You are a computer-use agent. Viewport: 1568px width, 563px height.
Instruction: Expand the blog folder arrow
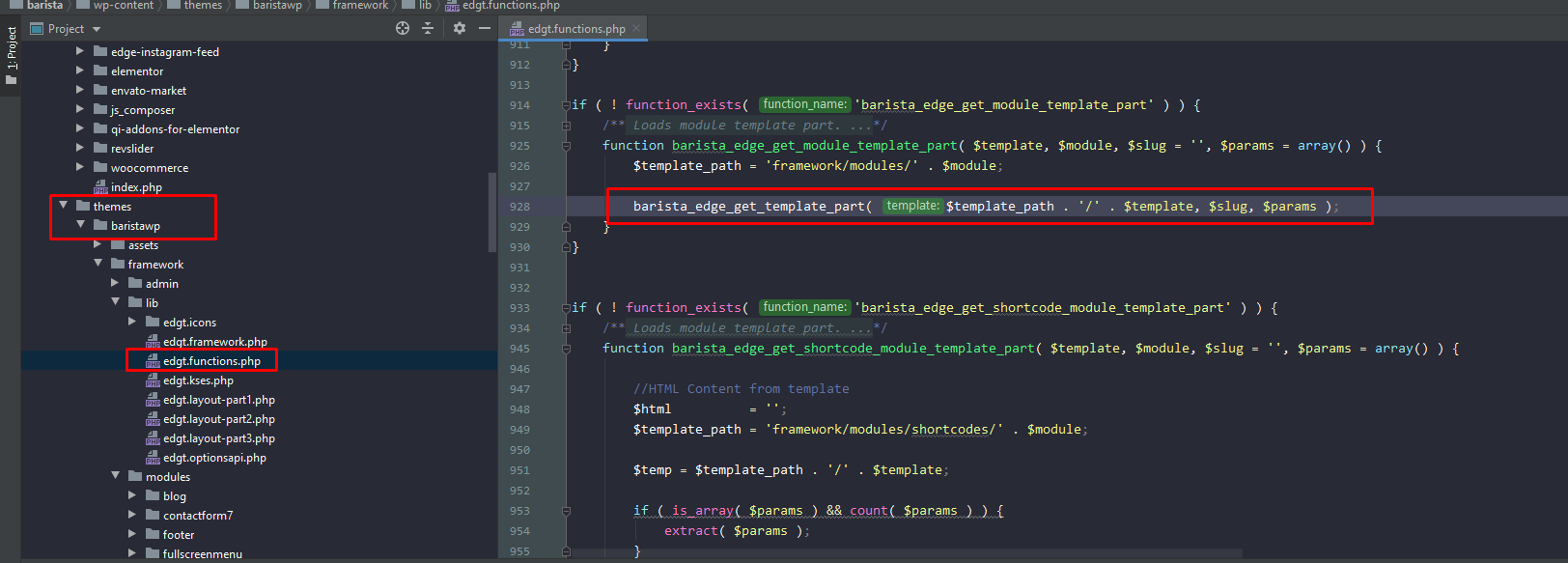[132, 495]
